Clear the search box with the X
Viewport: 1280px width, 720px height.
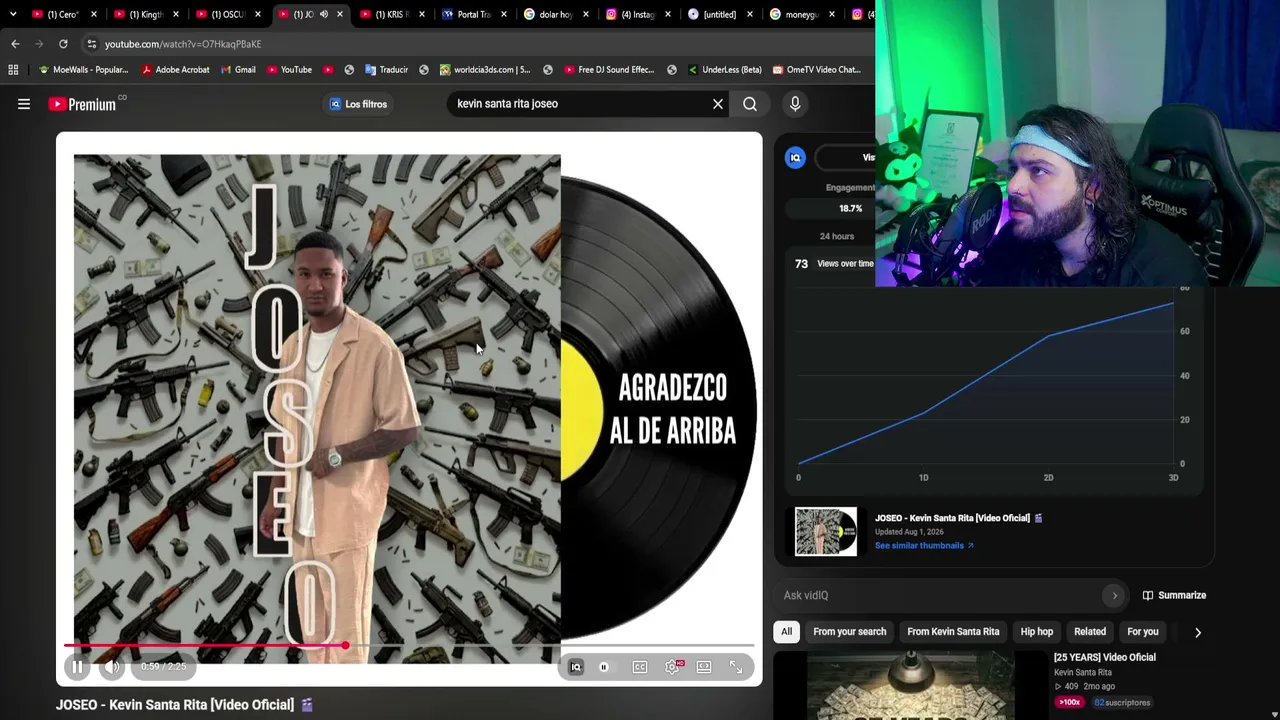coord(718,104)
